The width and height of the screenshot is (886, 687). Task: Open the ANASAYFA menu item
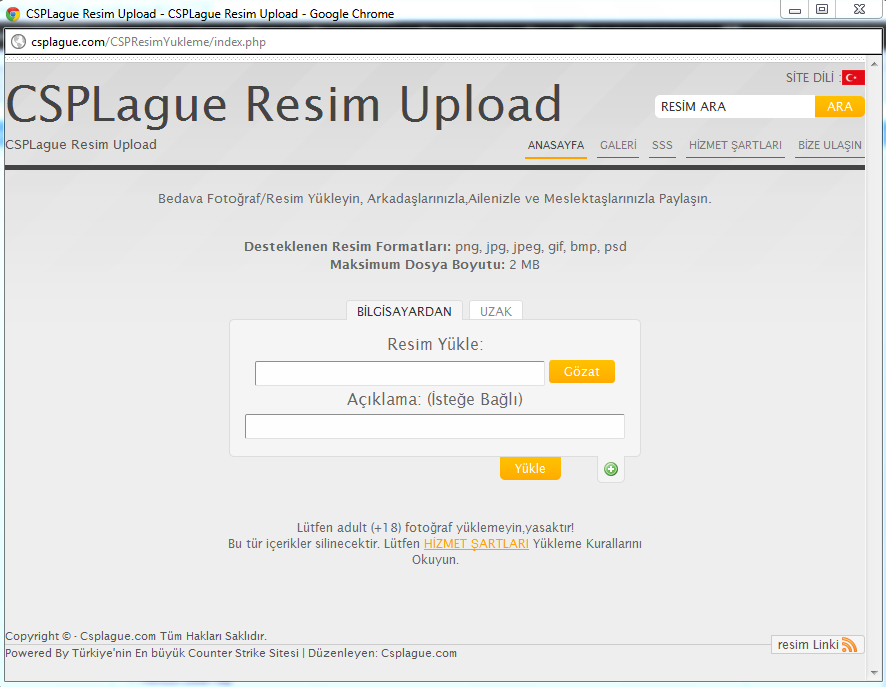pos(555,145)
